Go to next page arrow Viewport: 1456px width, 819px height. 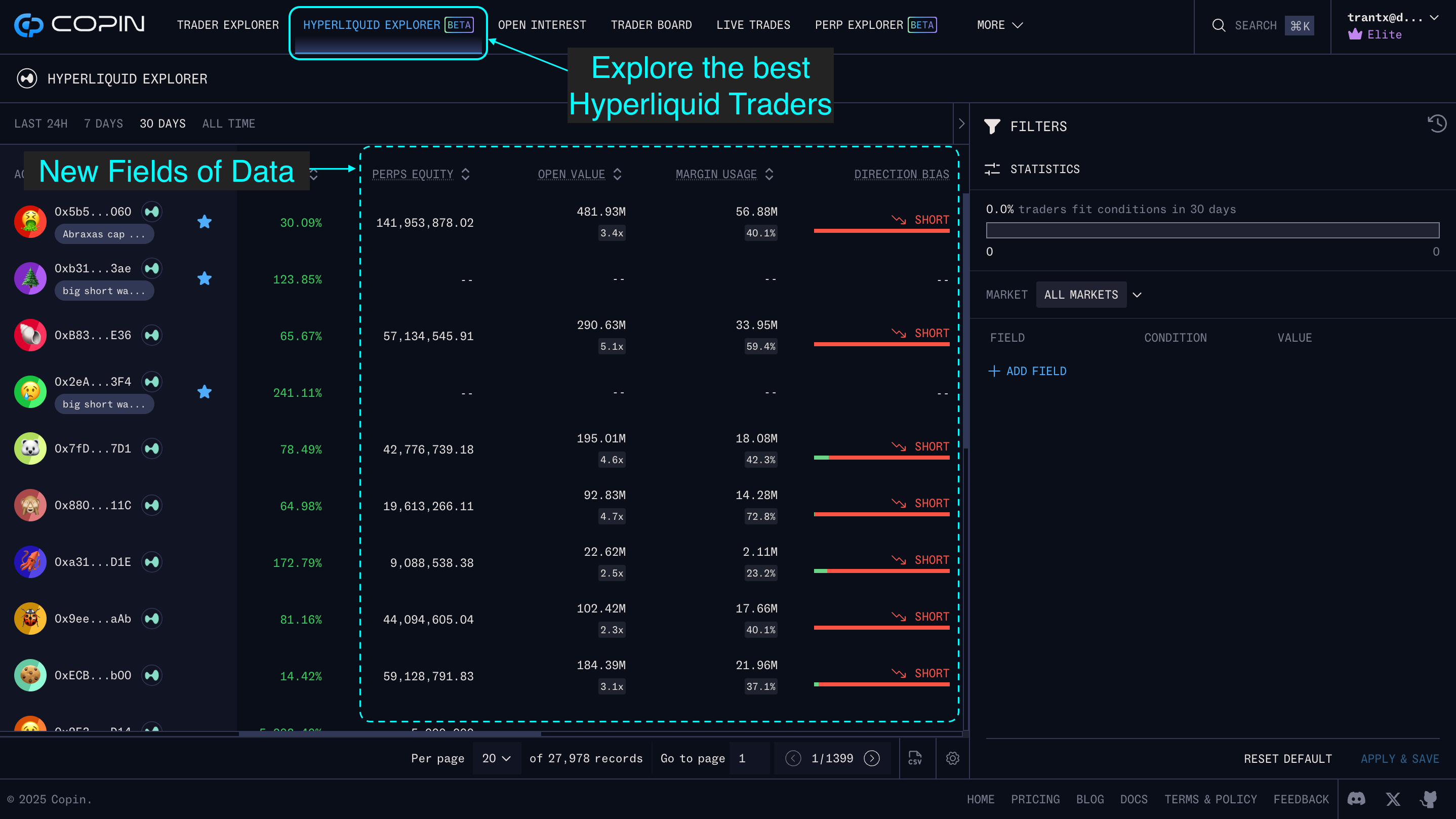[x=872, y=758]
